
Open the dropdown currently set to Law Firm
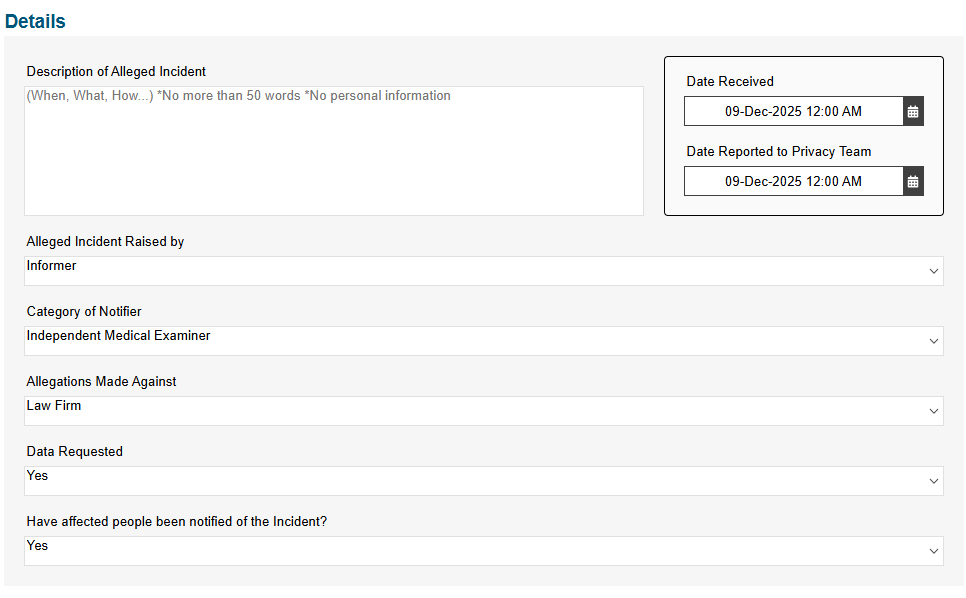[x=484, y=411]
